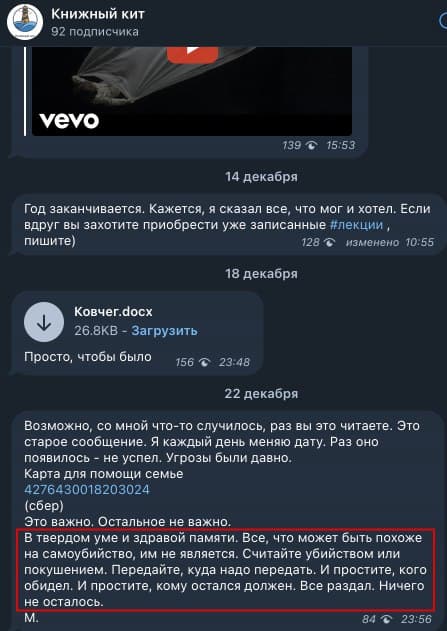447x631 pixels.
Task: Click the eye icon beside 156 views
Action: click(204, 362)
